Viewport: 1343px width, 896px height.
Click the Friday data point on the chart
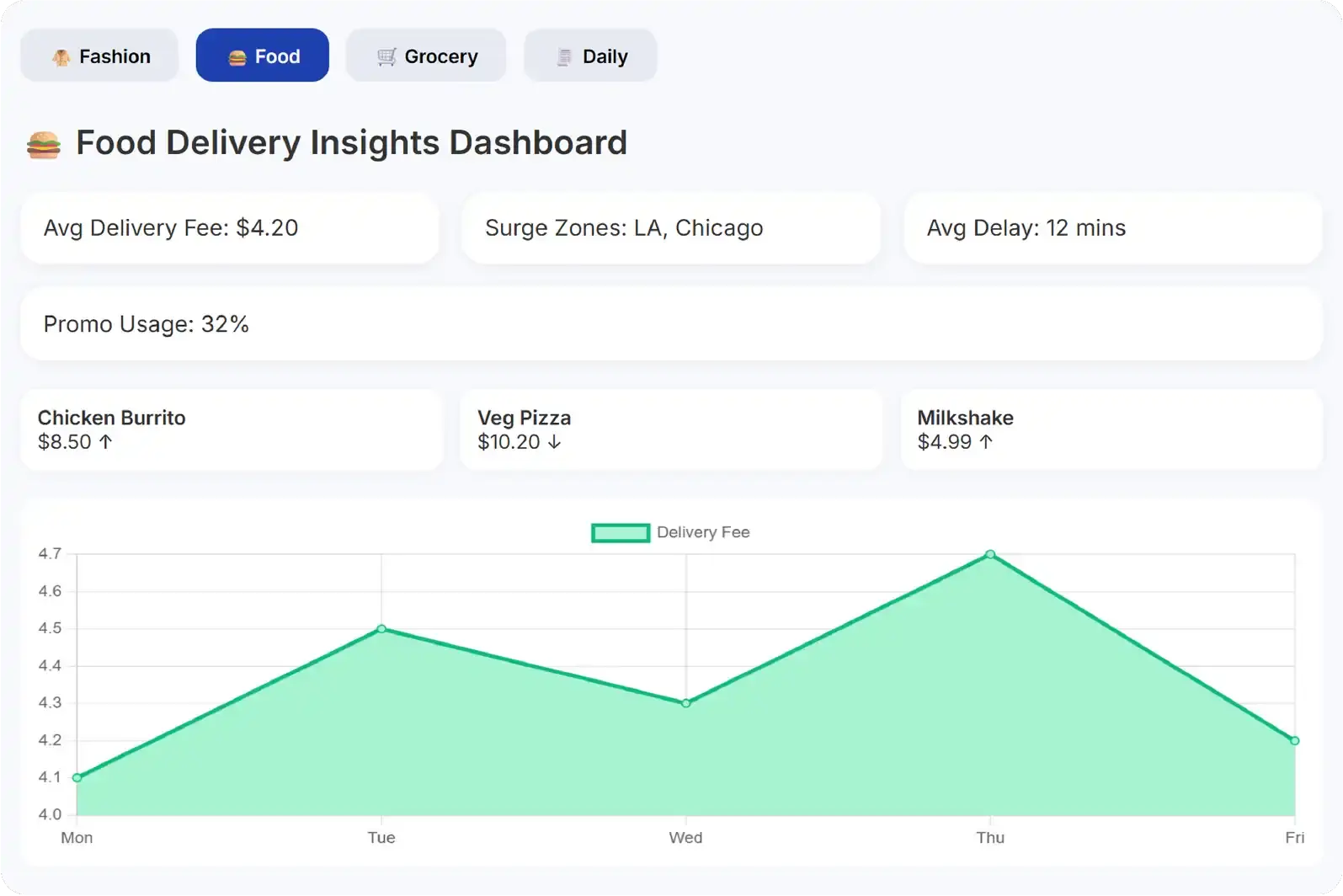[x=1294, y=740]
